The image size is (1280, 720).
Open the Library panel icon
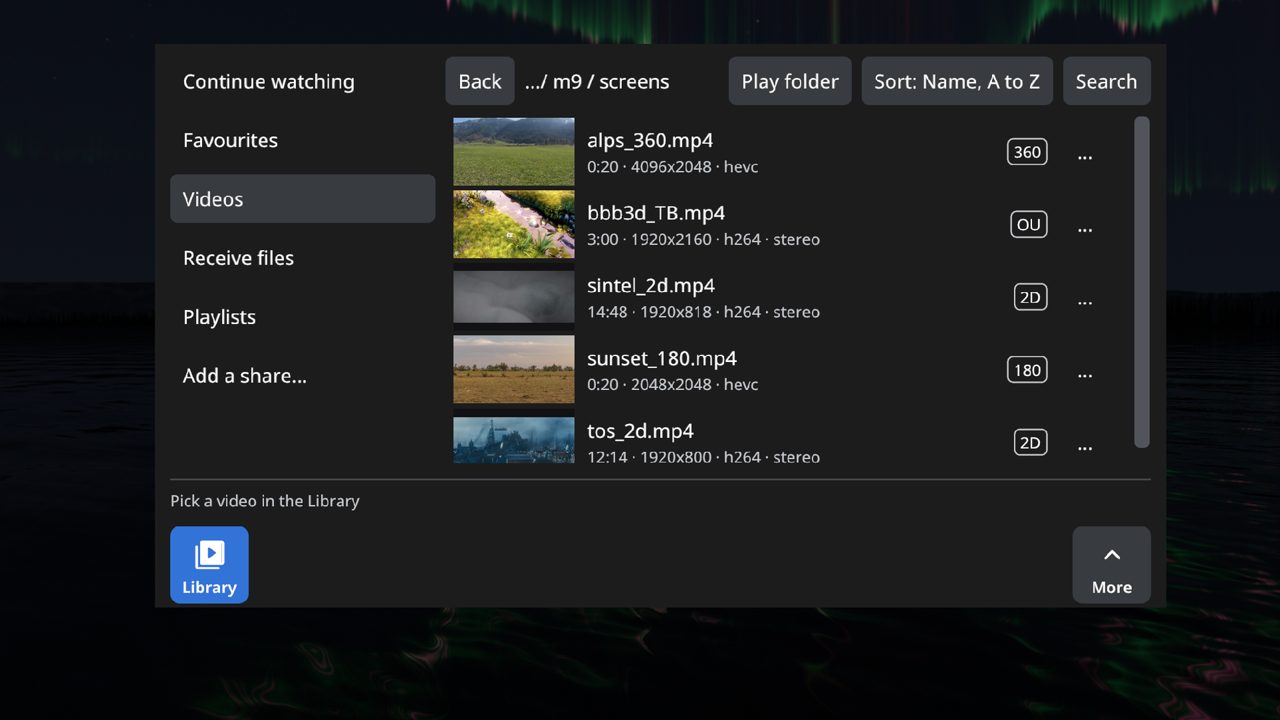209,565
